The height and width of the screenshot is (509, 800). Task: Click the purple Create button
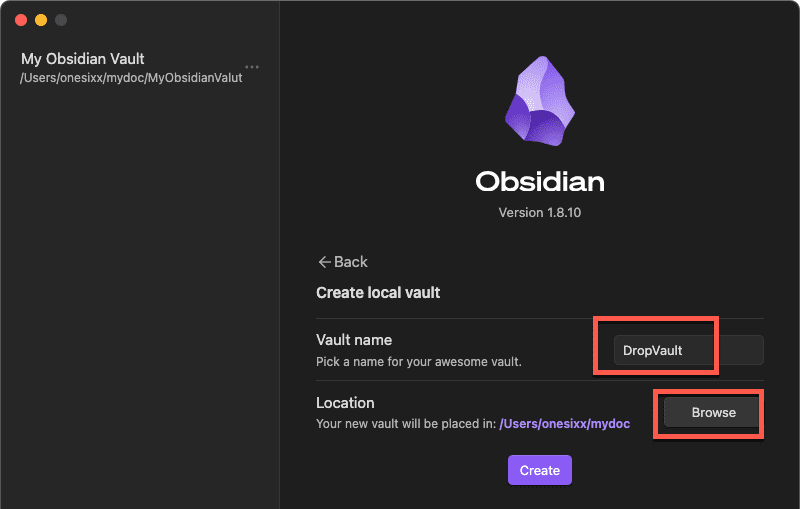[x=539, y=470]
